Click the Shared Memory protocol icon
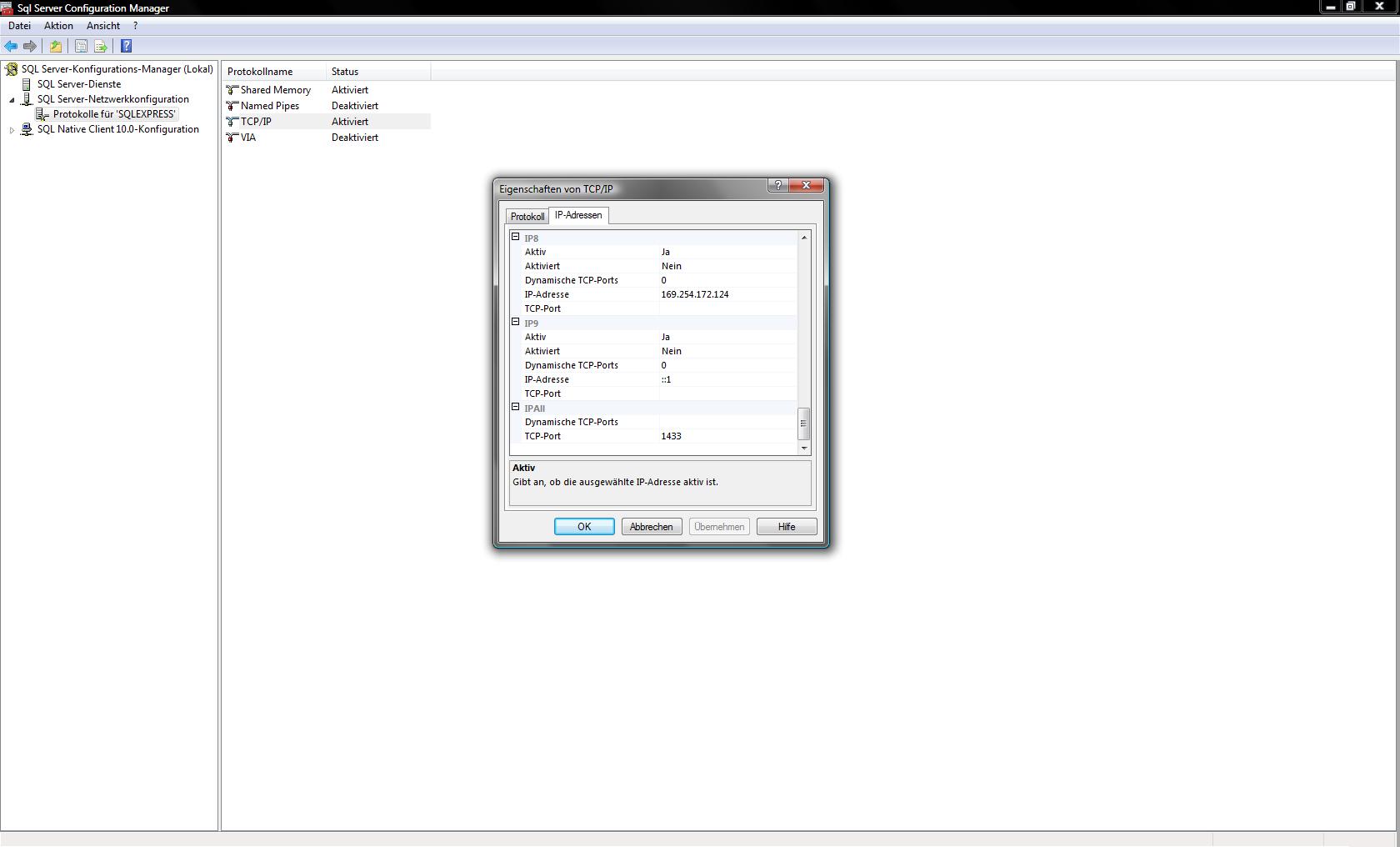 [232, 90]
